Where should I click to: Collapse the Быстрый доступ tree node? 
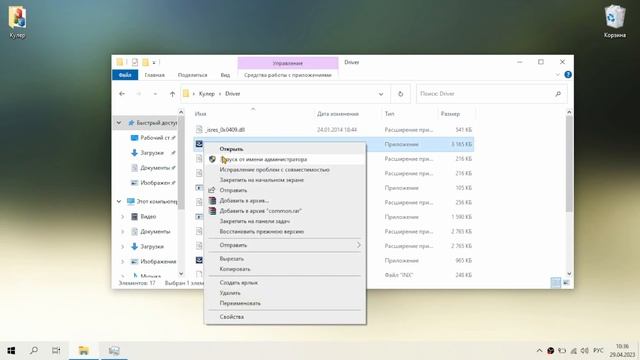[x=119, y=123]
